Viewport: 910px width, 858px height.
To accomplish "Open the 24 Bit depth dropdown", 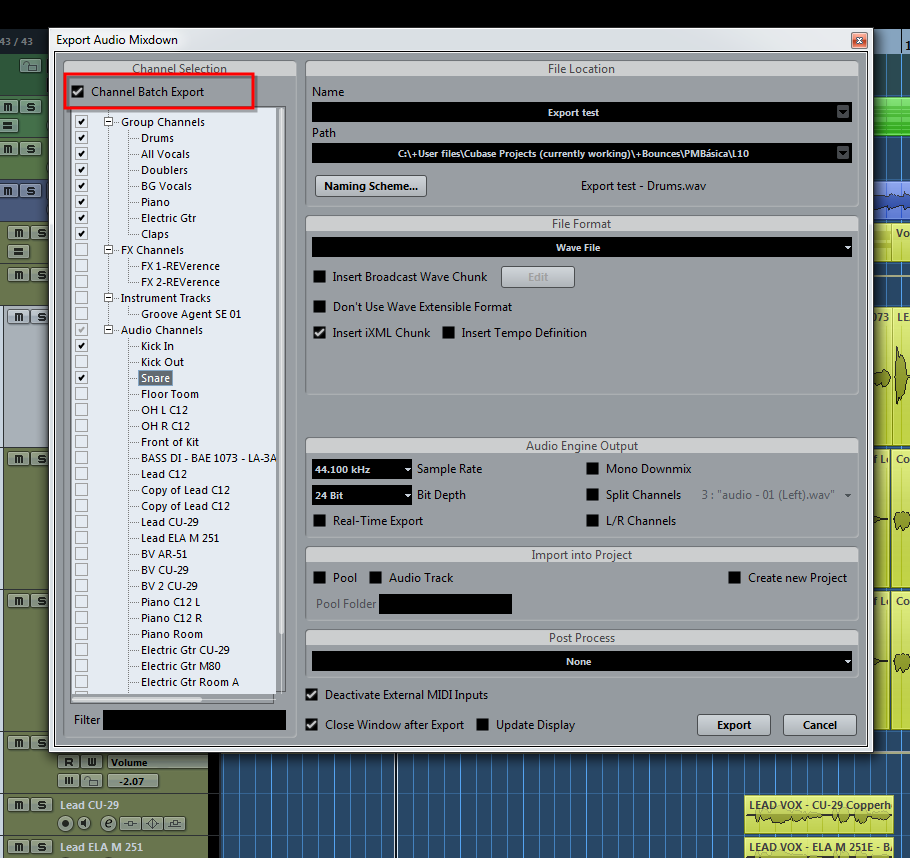I will tap(362, 495).
